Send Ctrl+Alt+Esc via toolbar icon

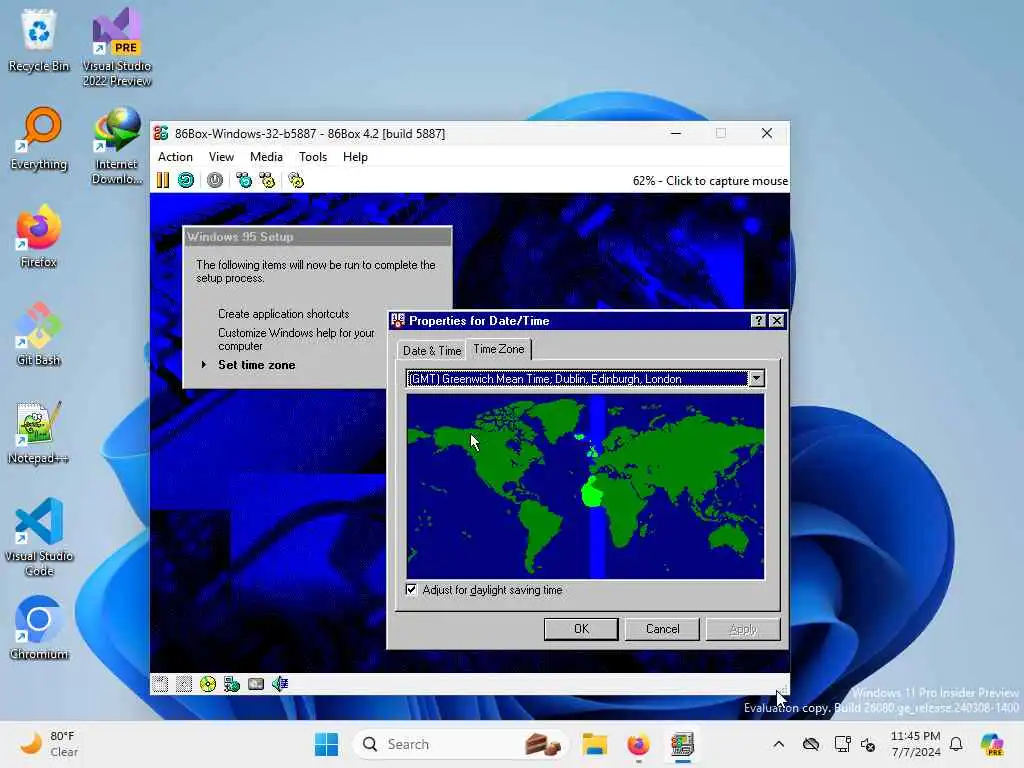[267, 180]
